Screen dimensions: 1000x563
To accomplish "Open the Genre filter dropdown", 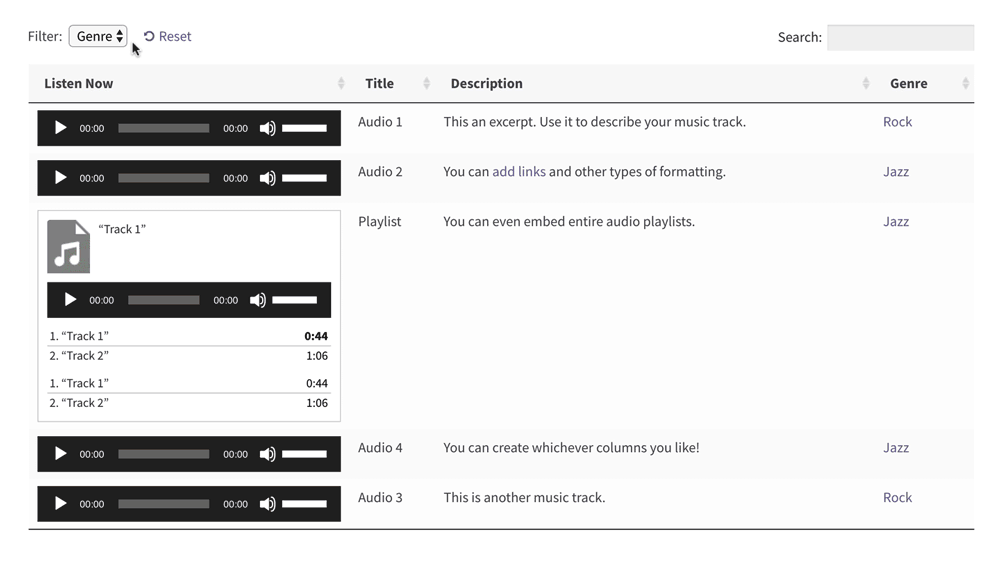I will [x=98, y=36].
